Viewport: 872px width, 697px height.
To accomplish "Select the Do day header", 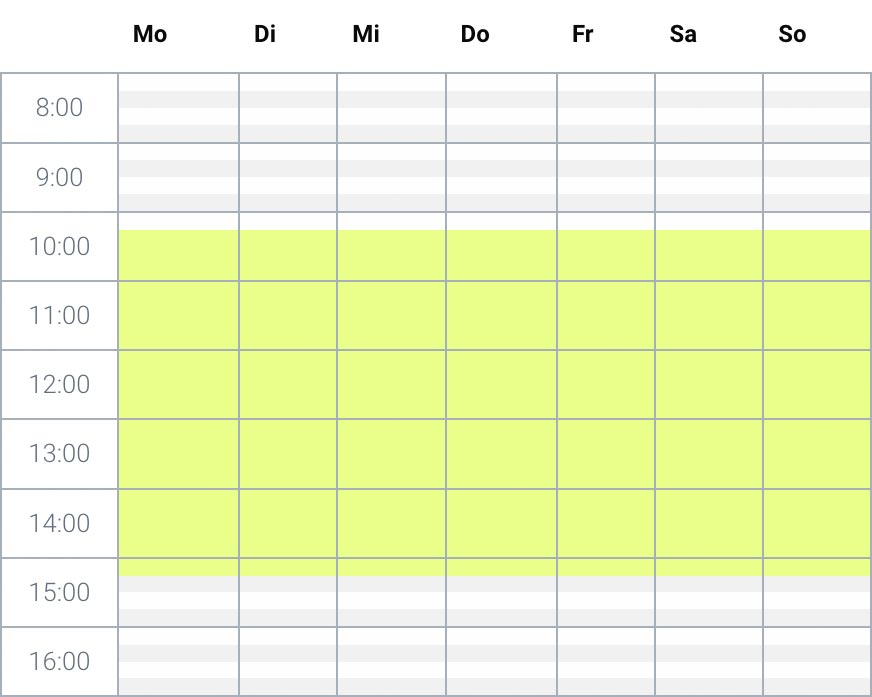I will pyautogui.click(x=475, y=35).
